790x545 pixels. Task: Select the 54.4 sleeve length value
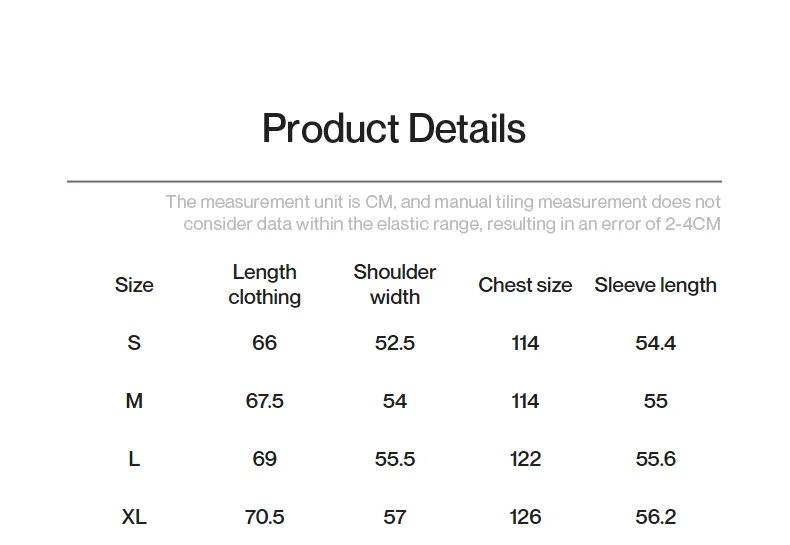pos(655,343)
